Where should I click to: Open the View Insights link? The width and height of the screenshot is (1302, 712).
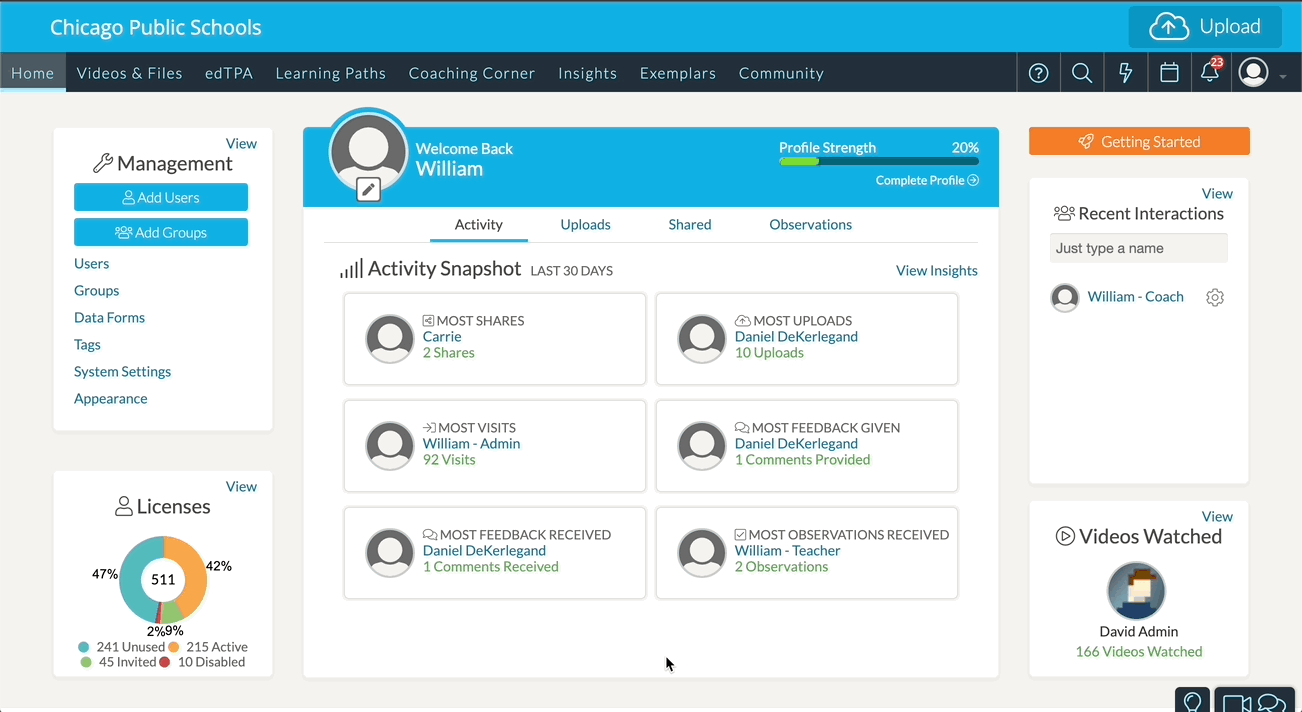(x=936, y=271)
